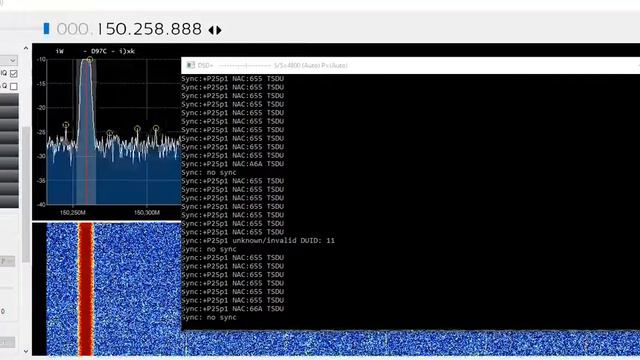Click the left panel scroll-up arrow

click(26, 48)
